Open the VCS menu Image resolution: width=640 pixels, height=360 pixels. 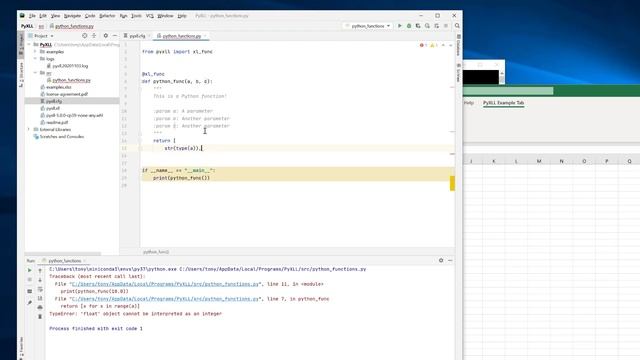pyautogui.click(x=150, y=16)
